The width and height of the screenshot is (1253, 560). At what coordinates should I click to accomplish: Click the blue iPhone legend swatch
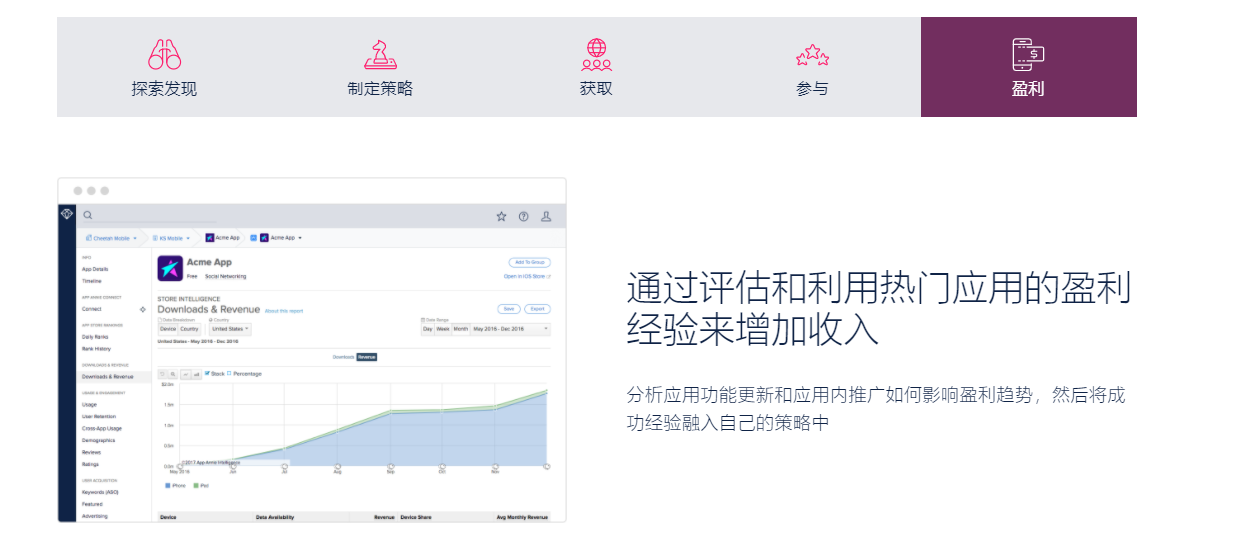click(168, 486)
